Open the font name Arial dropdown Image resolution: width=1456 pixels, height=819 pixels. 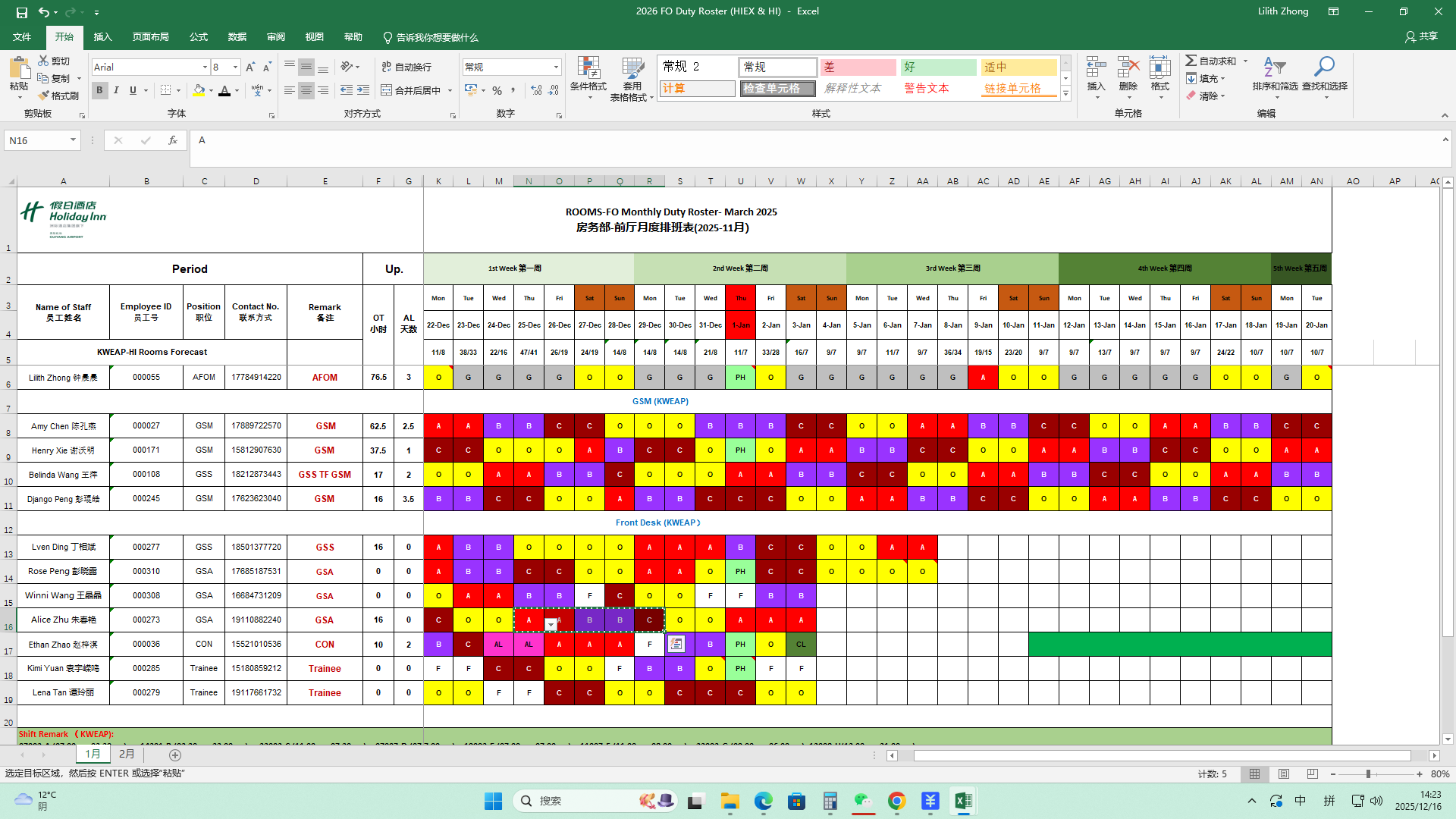pyautogui.click(x=205, y=67)
